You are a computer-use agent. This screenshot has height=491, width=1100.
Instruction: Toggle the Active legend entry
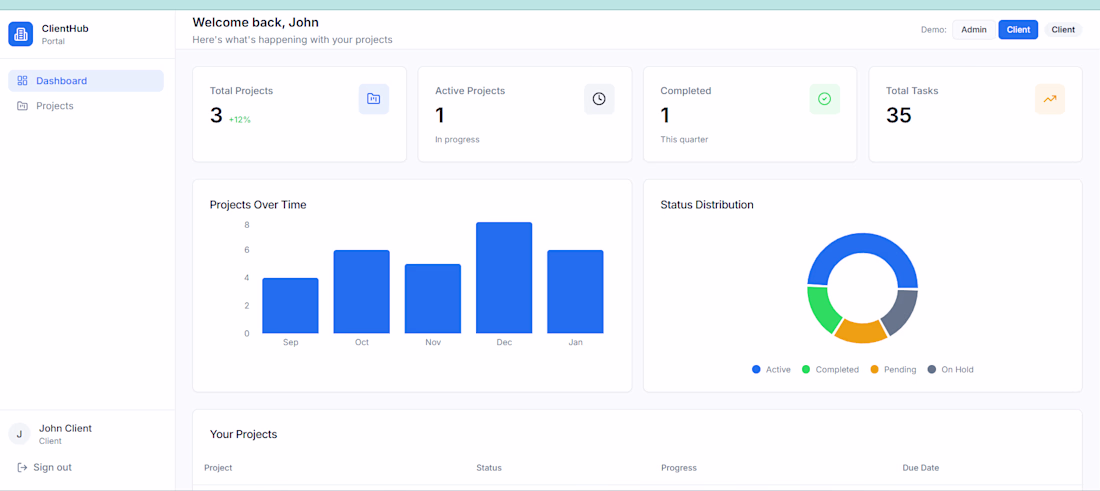pos(771,370)
